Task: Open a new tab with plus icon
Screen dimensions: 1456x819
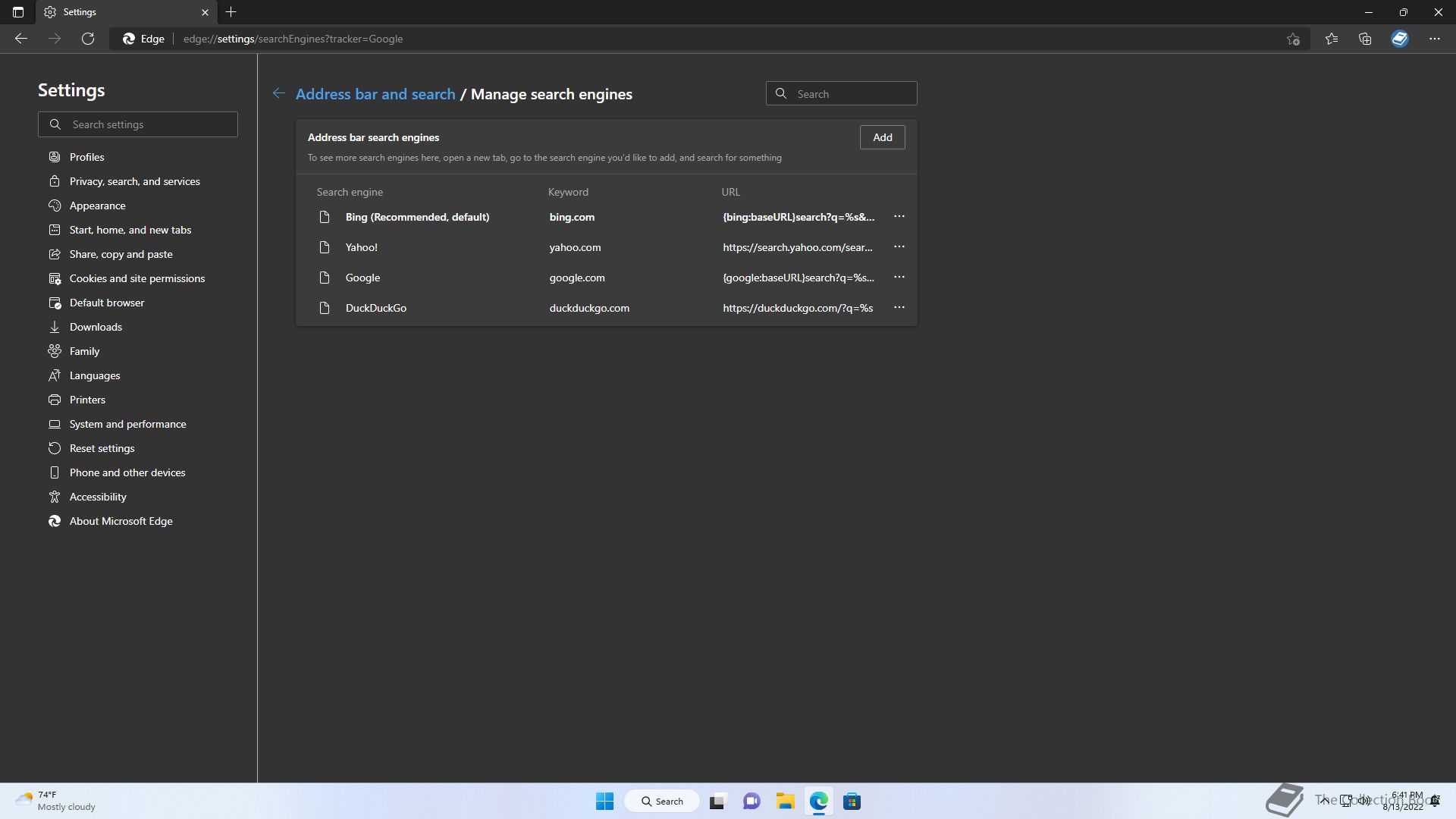Action: [x=231, y=12]
